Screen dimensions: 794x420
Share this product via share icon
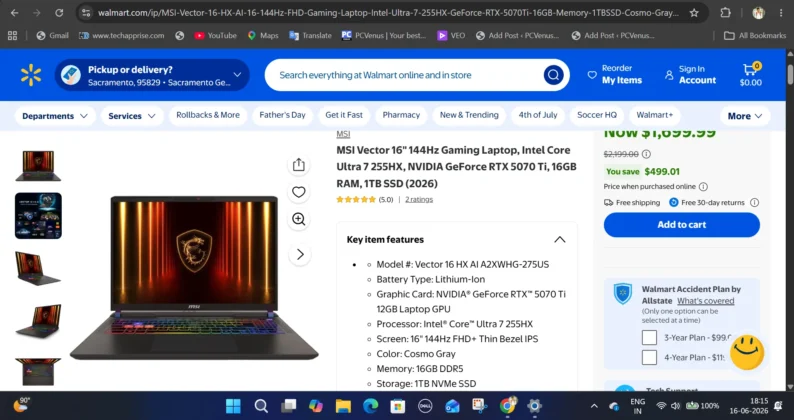pyautogui.click(x=299, y=165)
